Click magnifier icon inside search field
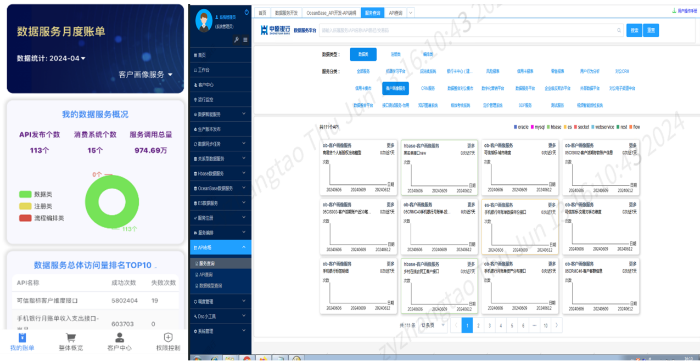 619,30
